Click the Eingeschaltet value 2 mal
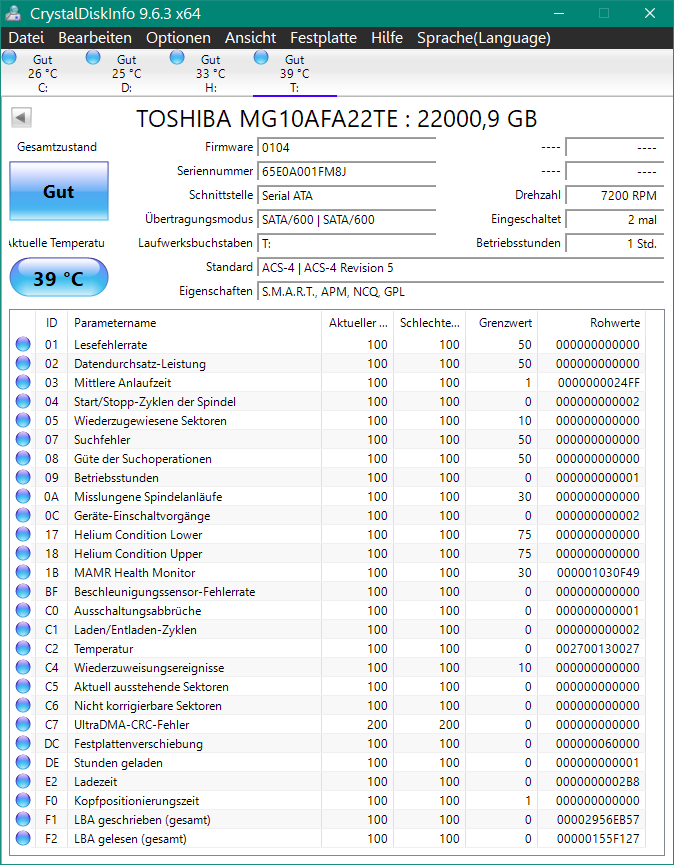 coord(614,220)
